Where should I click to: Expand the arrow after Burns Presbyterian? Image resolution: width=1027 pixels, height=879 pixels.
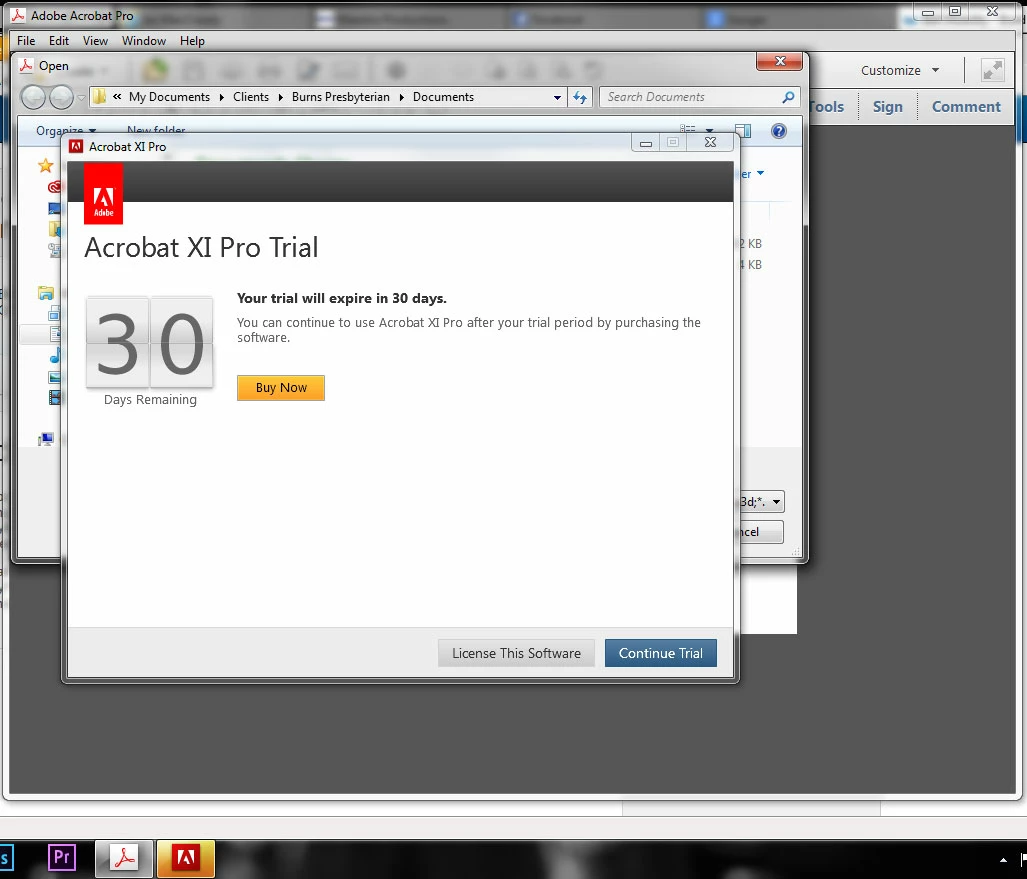401,97
